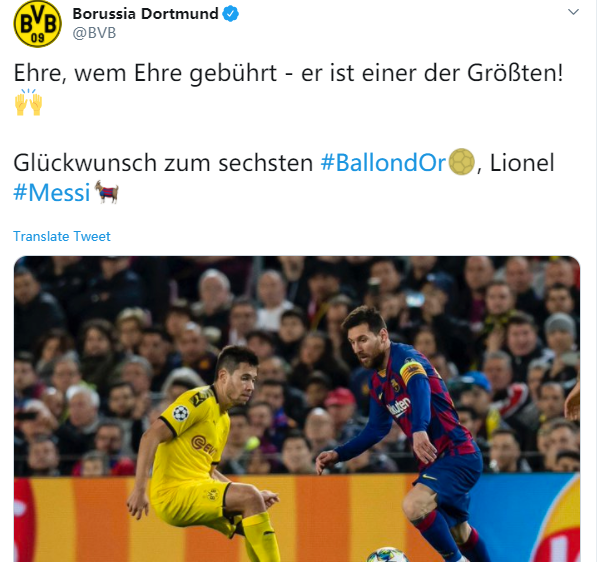The height and width of the screenshot is (562, 598).
Task: Expand the tweet options chevron menu
Action: point(573,12)
